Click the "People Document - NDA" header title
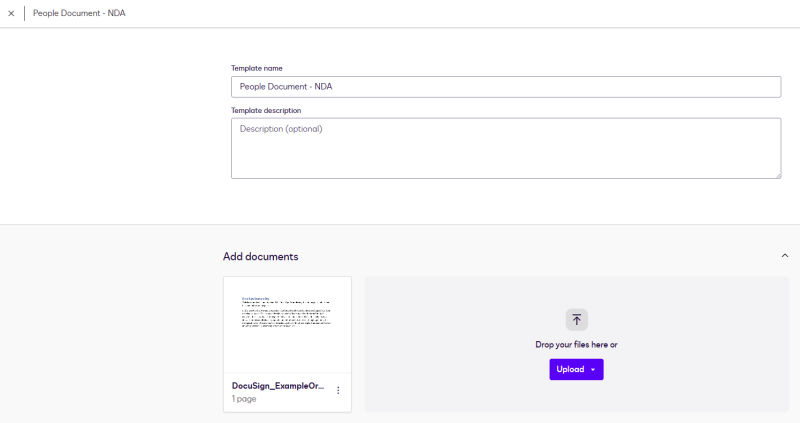This screenshot has width=800, height=423. 79,14
